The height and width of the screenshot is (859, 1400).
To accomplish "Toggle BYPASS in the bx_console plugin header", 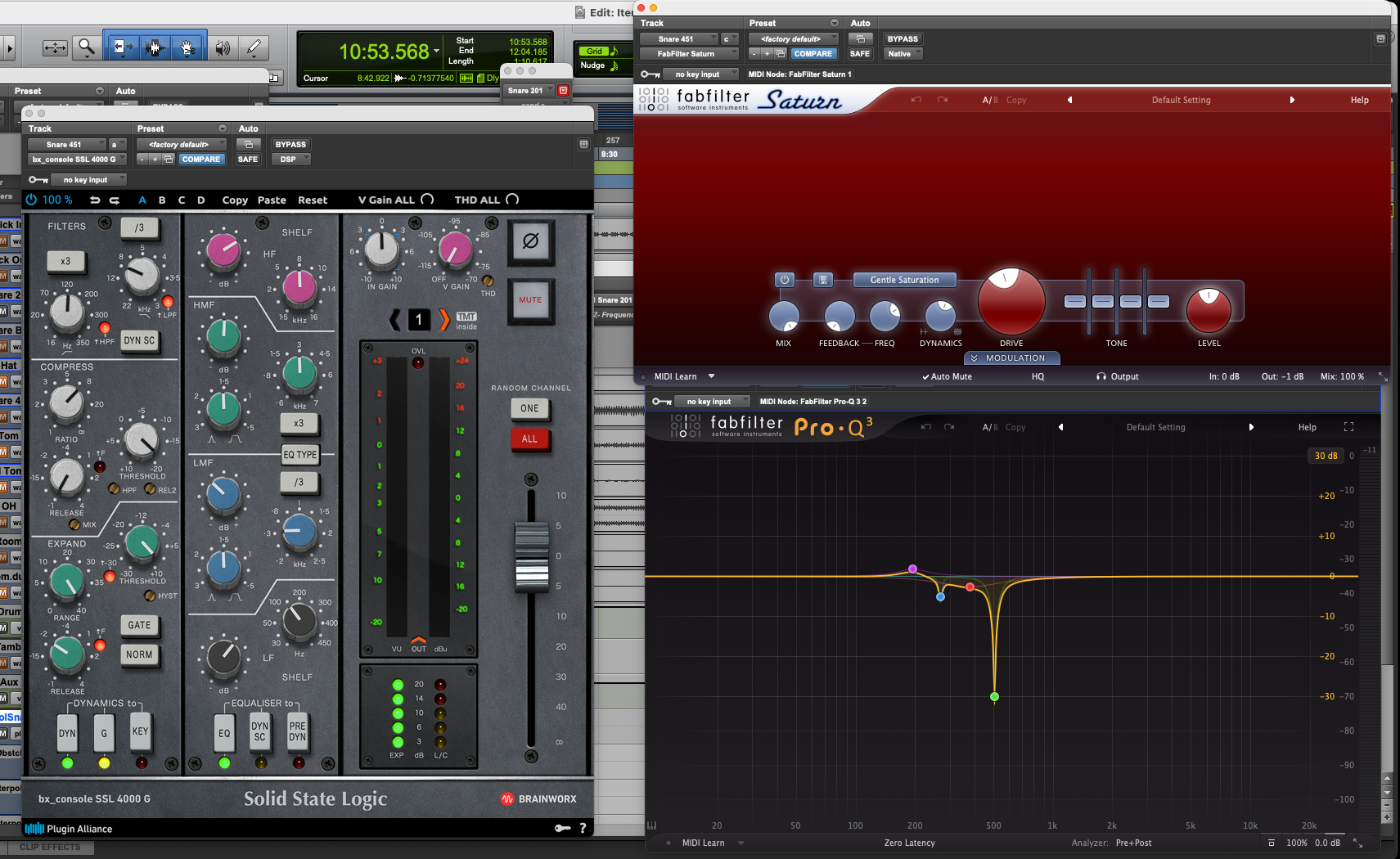I will point(290,144).
